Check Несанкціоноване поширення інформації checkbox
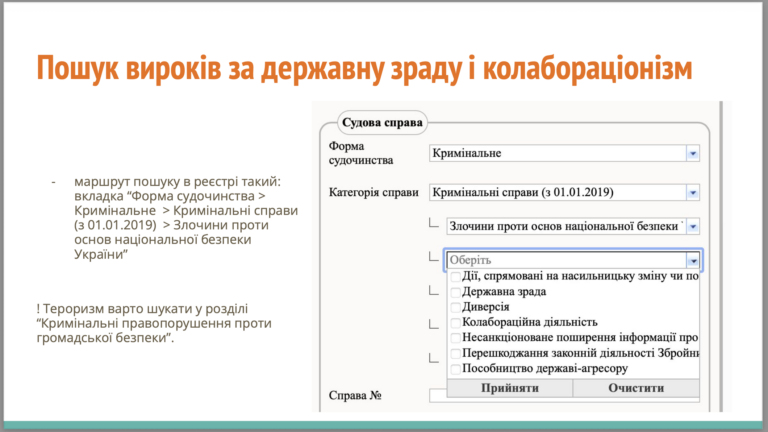This screenshot has height=432, width=768. (x=456, y=338)
